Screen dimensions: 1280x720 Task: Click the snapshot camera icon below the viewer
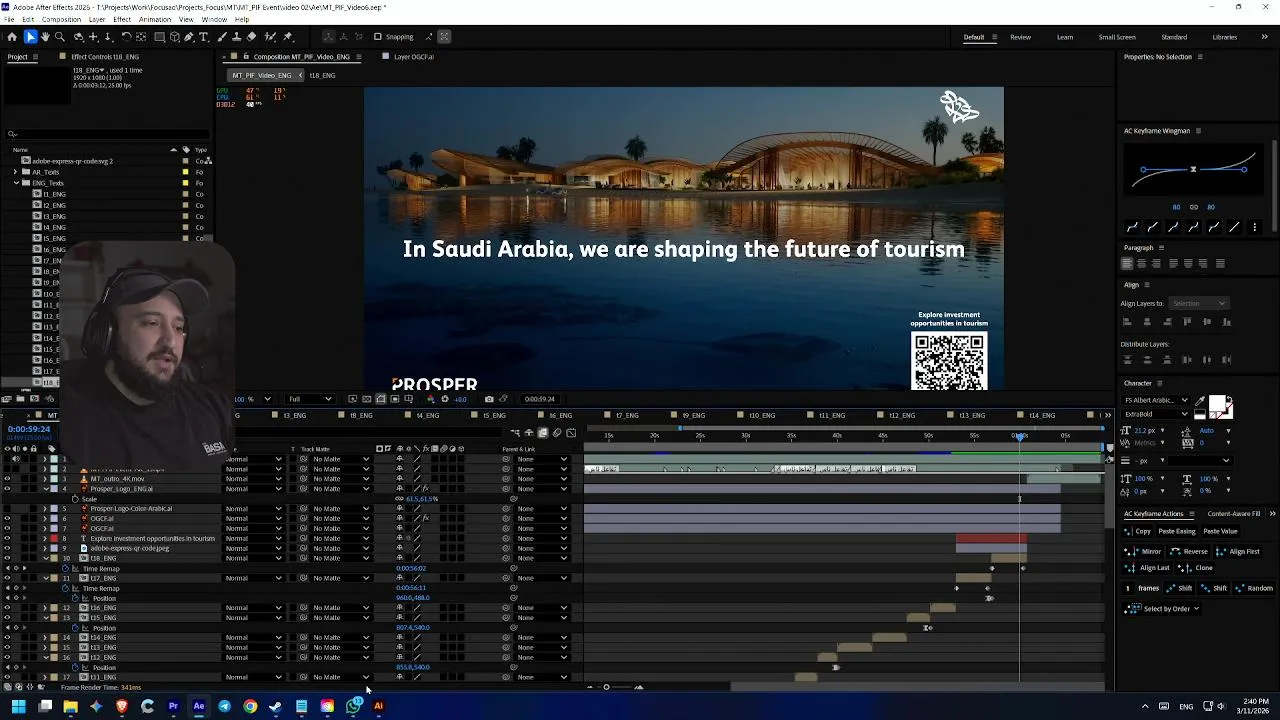pos(489,399)
